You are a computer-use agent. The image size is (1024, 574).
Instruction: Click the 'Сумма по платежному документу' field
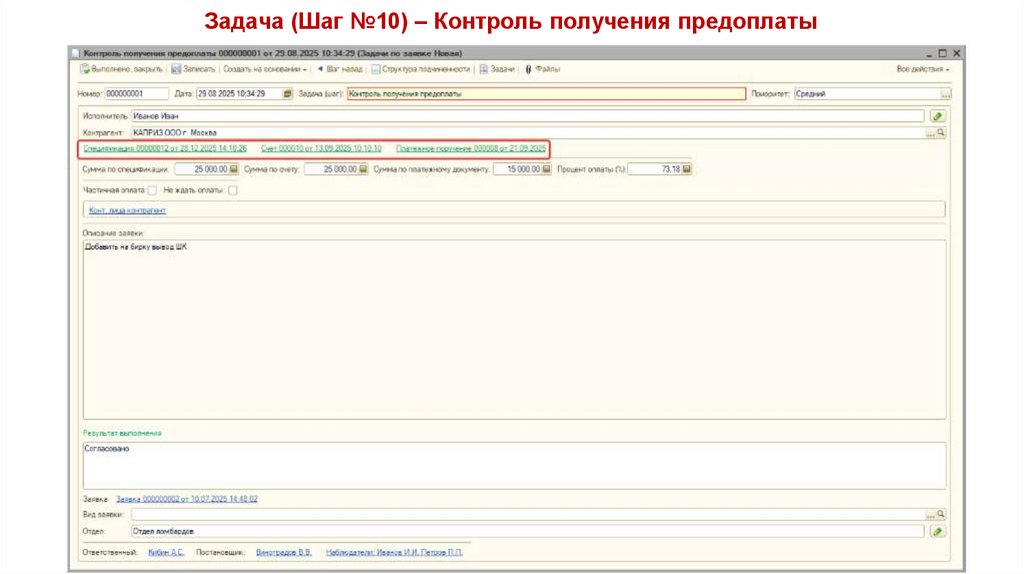coord(517,169)
